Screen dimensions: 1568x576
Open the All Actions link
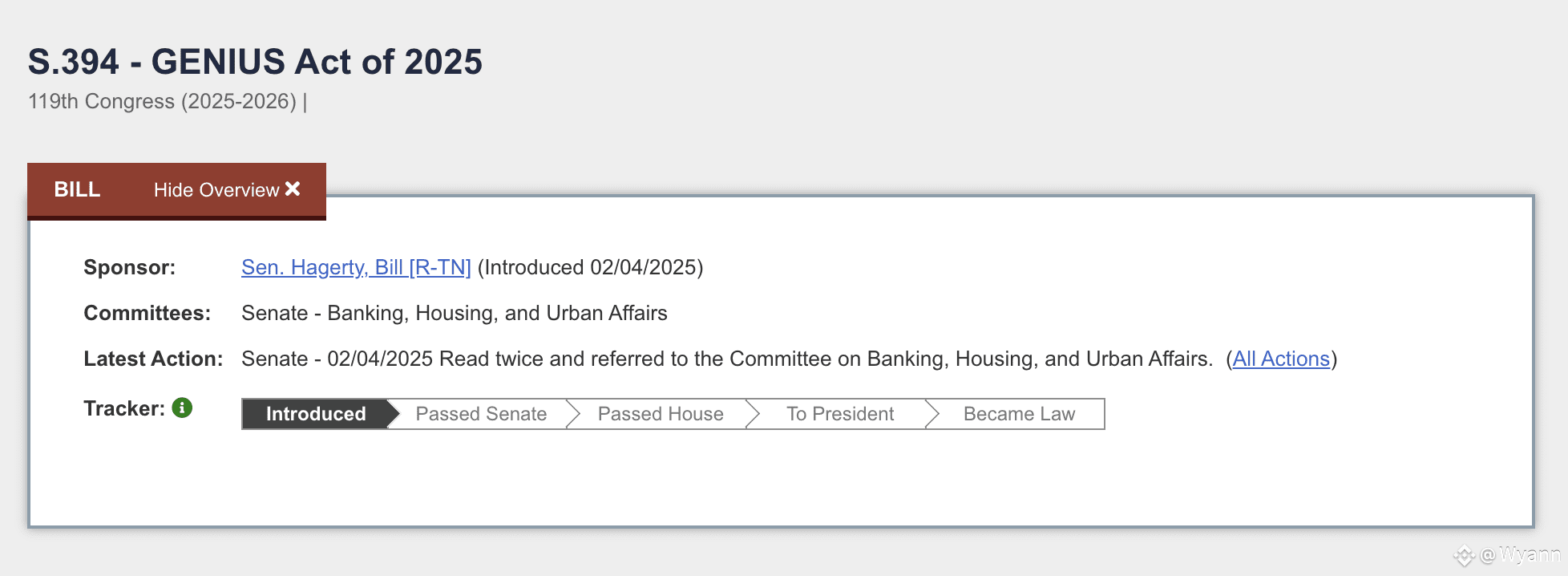point(1281,359)
